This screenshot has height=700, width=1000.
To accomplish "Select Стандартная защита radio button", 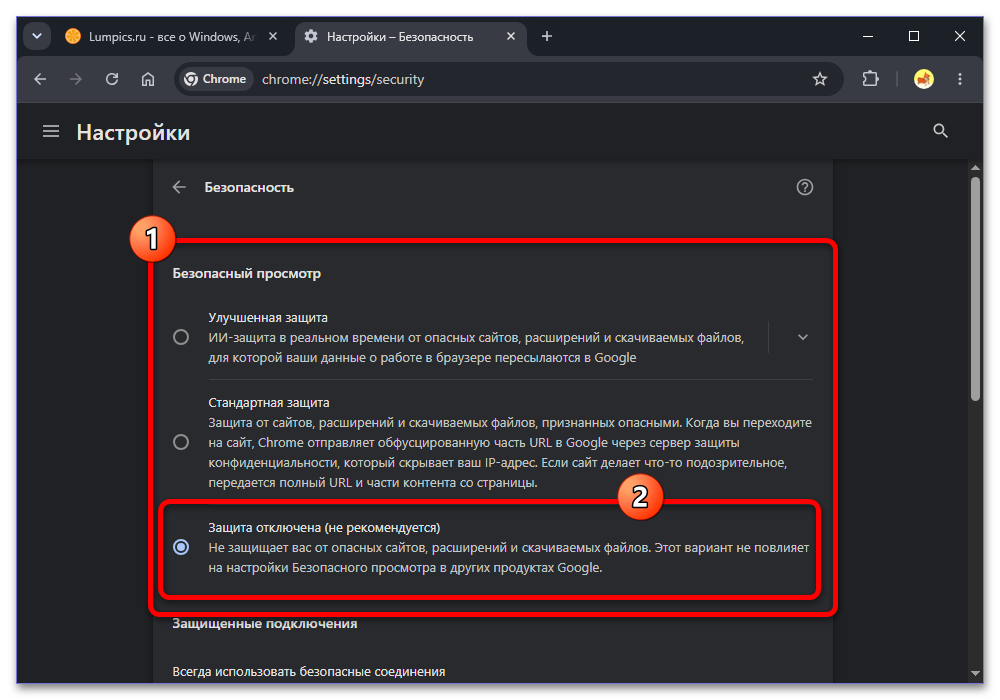I will click(x=181, y=442).
